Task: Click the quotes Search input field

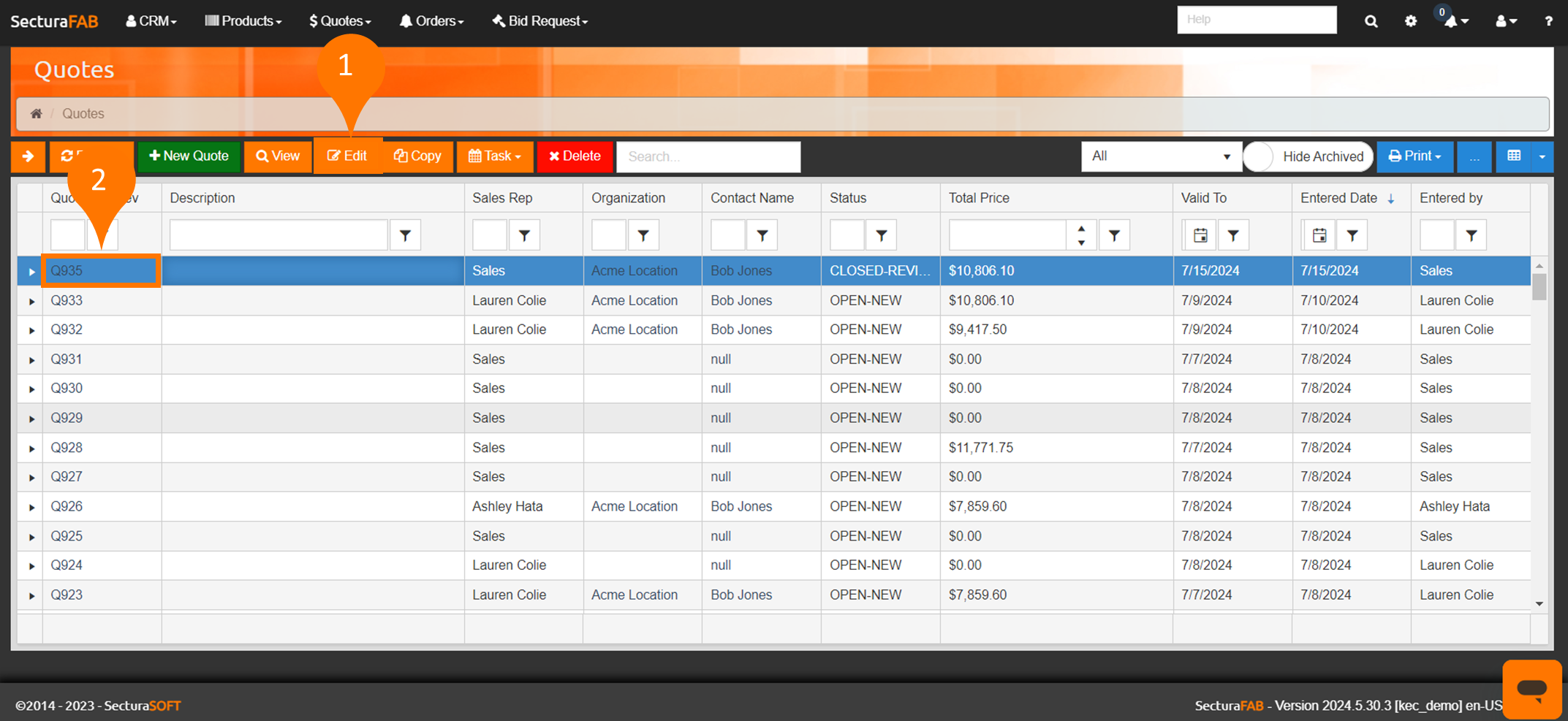Action: [x=708, y=156]
